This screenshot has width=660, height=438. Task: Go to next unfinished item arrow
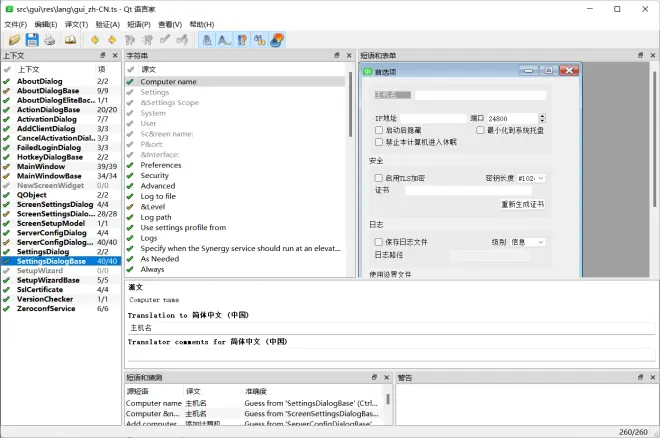click(112, 40)
